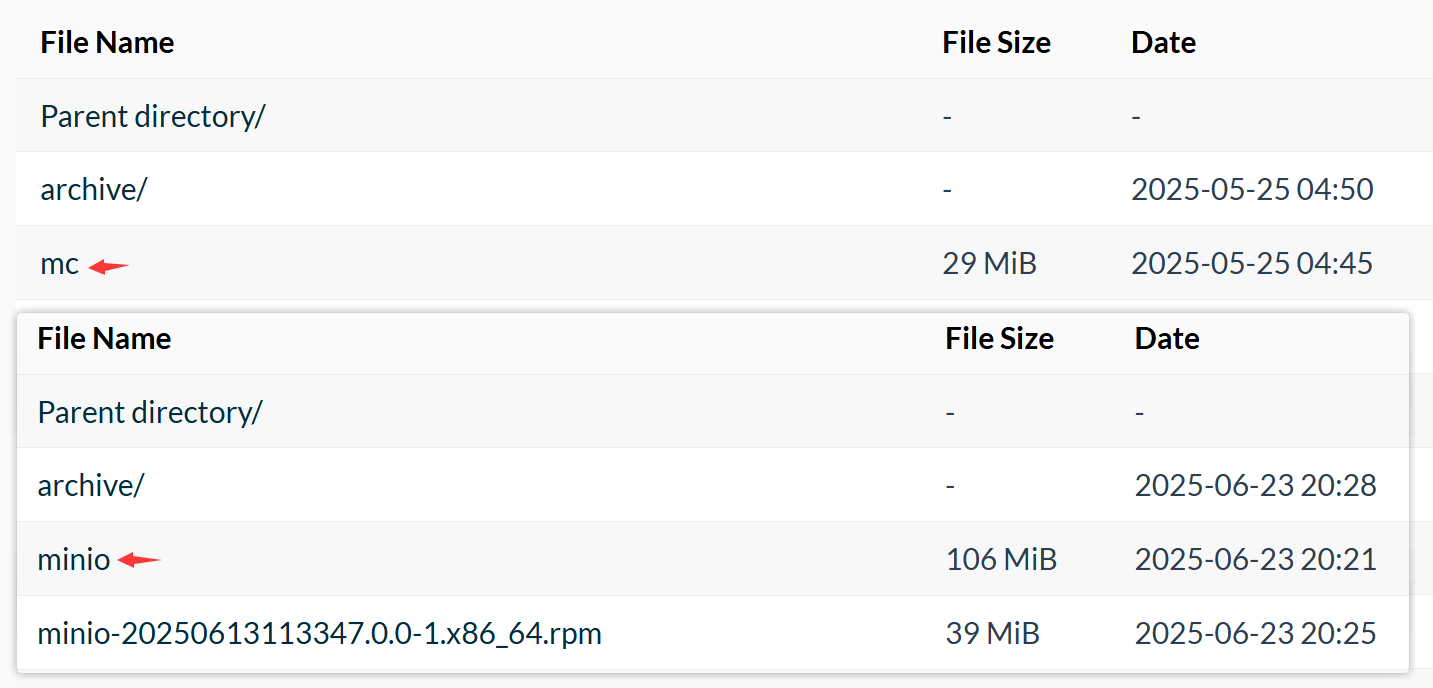The height and width of the screenshot is (688, 1433).
Task: Select the 39 MiB size cell
Action: pos(992,633)
